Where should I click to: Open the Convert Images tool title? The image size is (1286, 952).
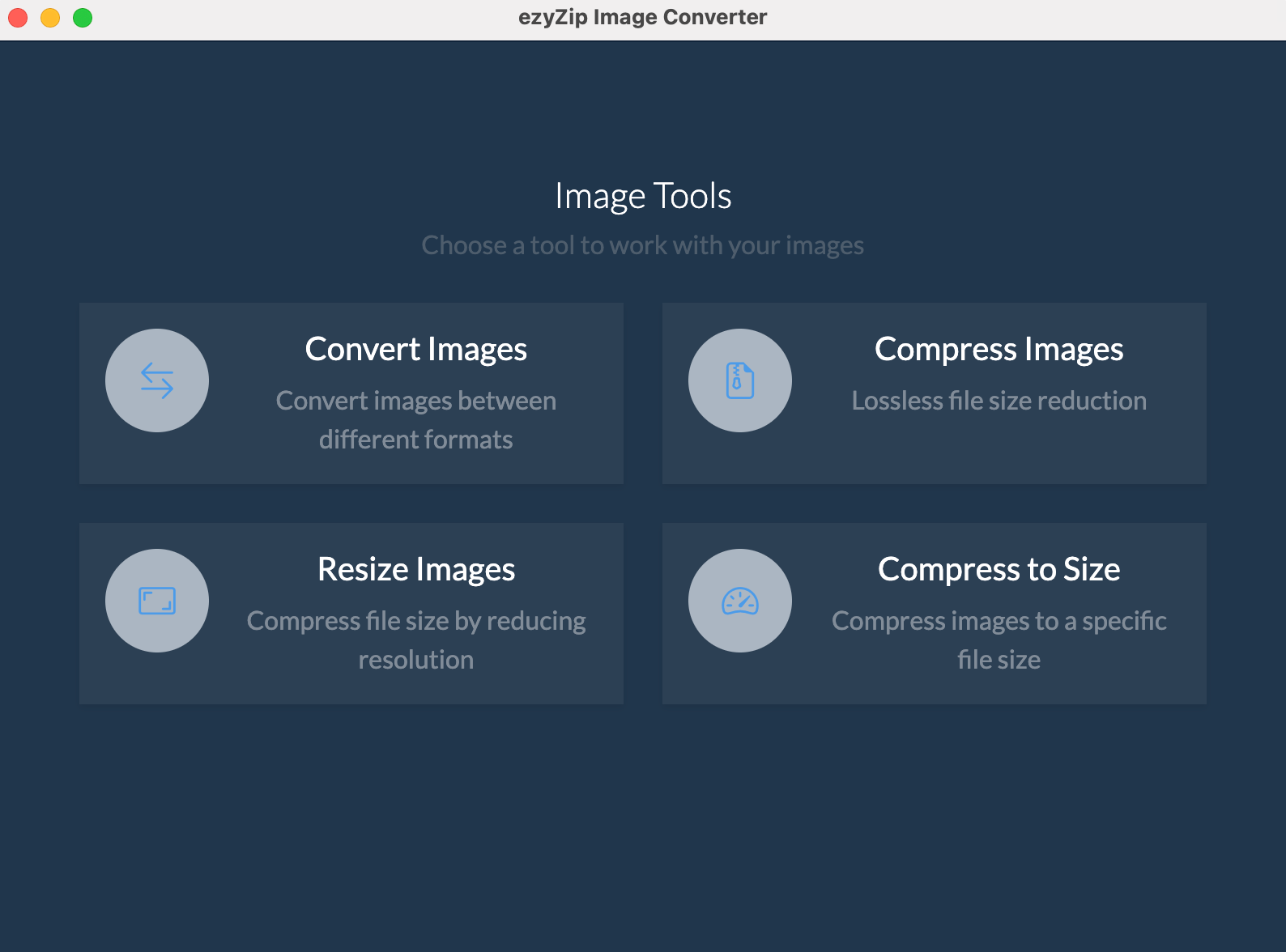[416, 350]
